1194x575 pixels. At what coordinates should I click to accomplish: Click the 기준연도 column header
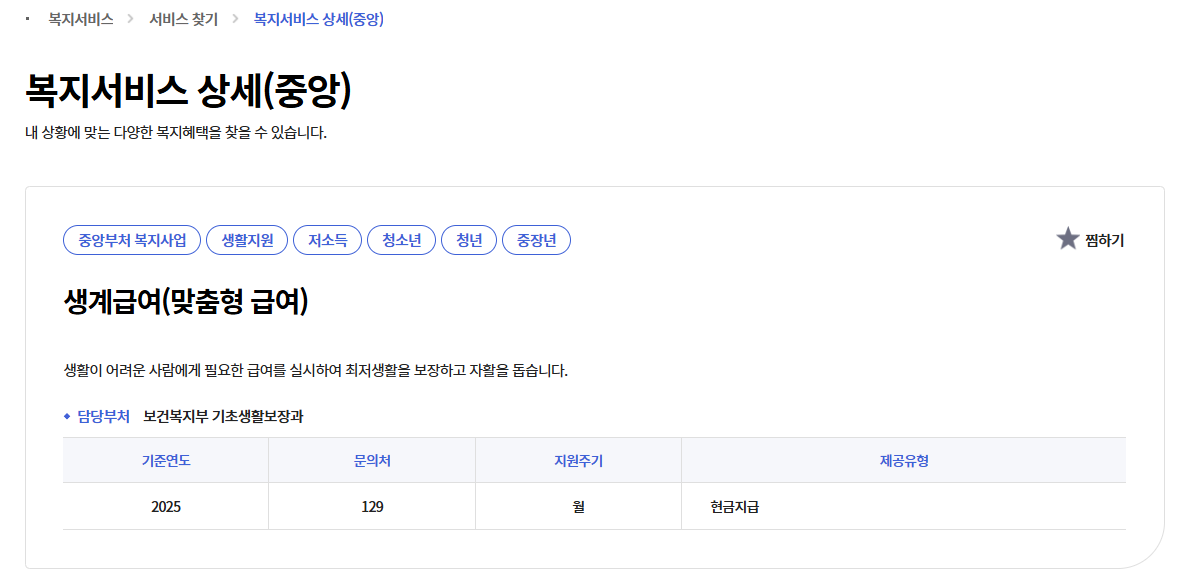(x=165, y=461)
